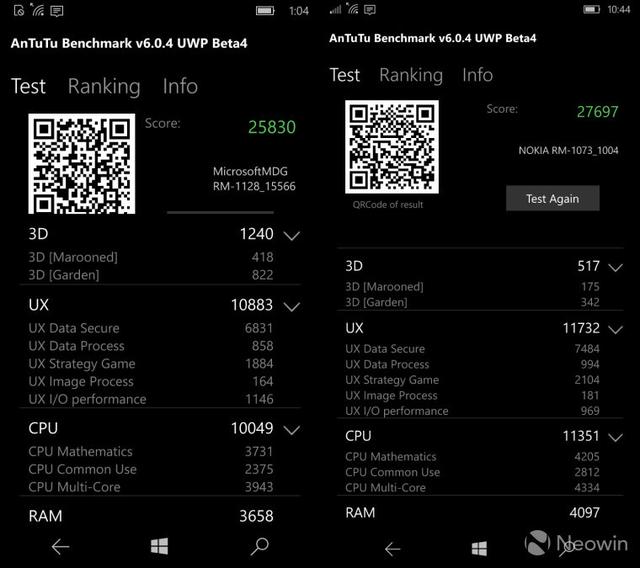640x568 pixels.
Task: Tap the QR code on right phone
Action: (x=392, y=147)
